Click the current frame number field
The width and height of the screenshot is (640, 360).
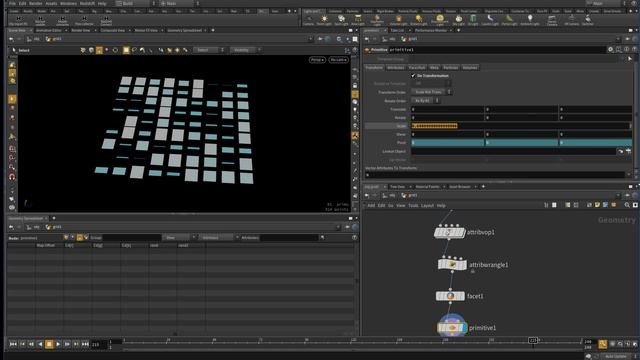[x=98, y=344]
